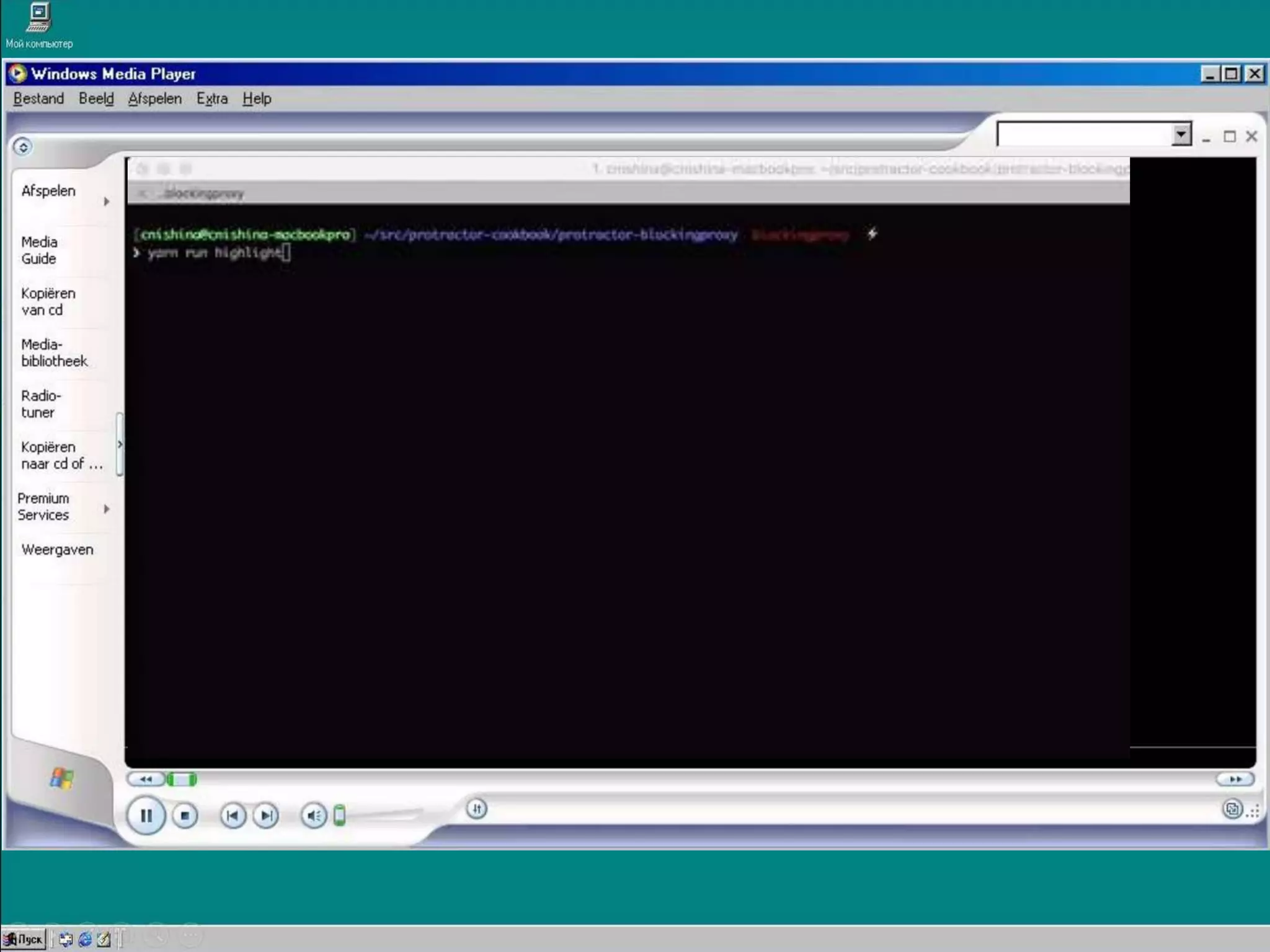Pause the playing video

[x=146, y=816]
